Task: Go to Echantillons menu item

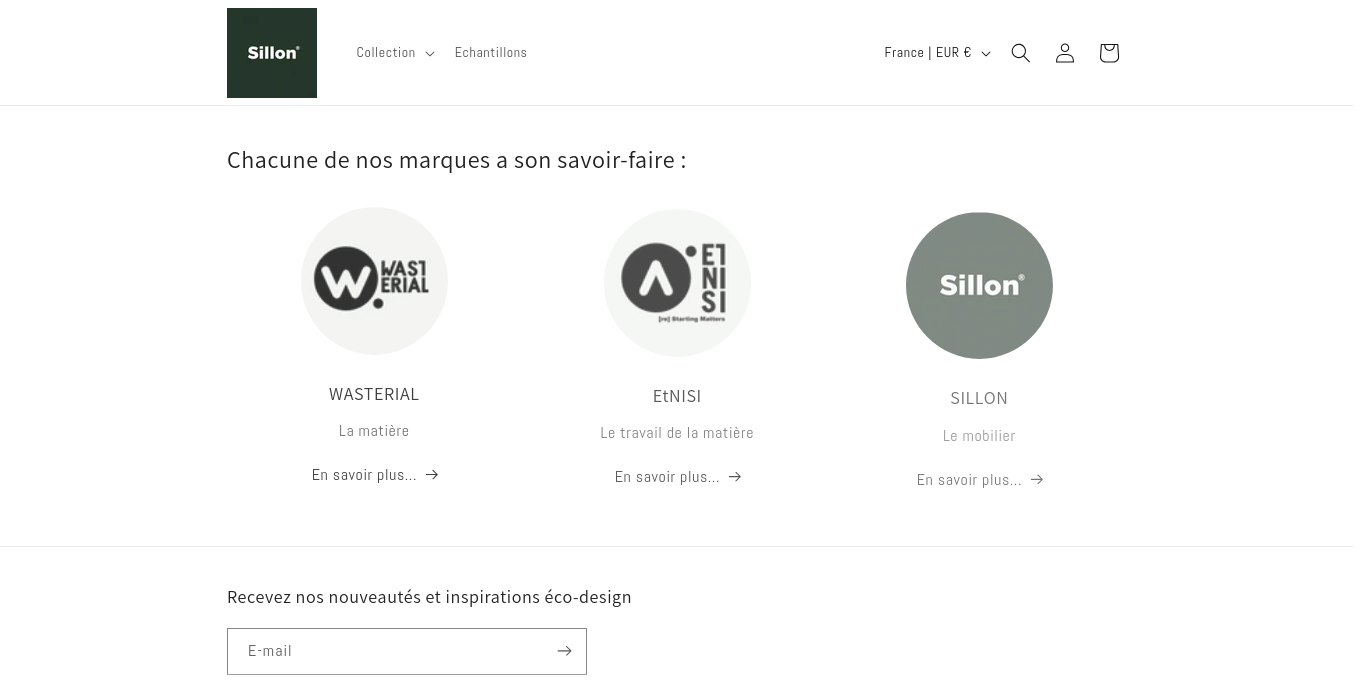Action: click(x=491, y=53)
